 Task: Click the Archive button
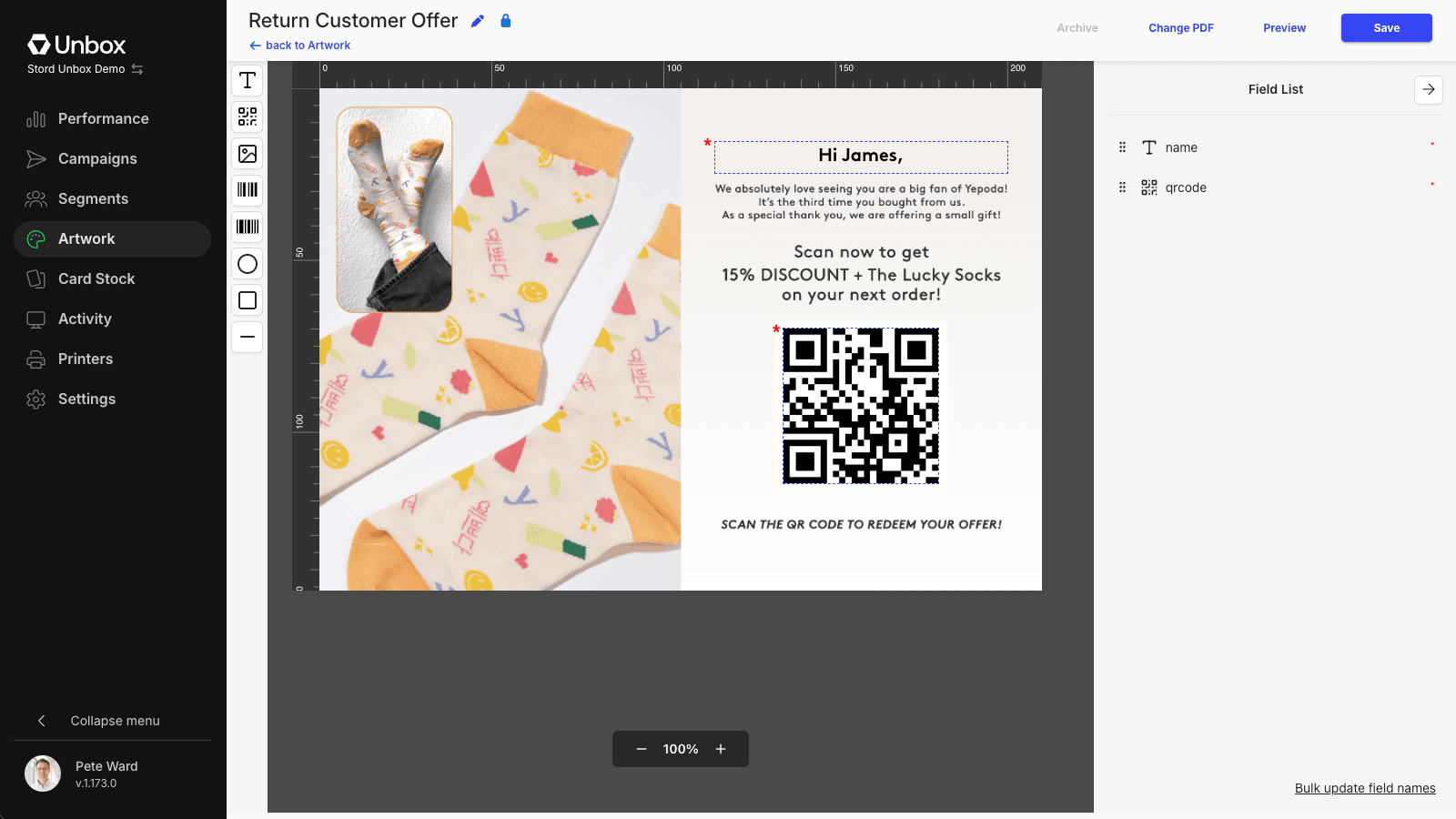[1077, 28]
